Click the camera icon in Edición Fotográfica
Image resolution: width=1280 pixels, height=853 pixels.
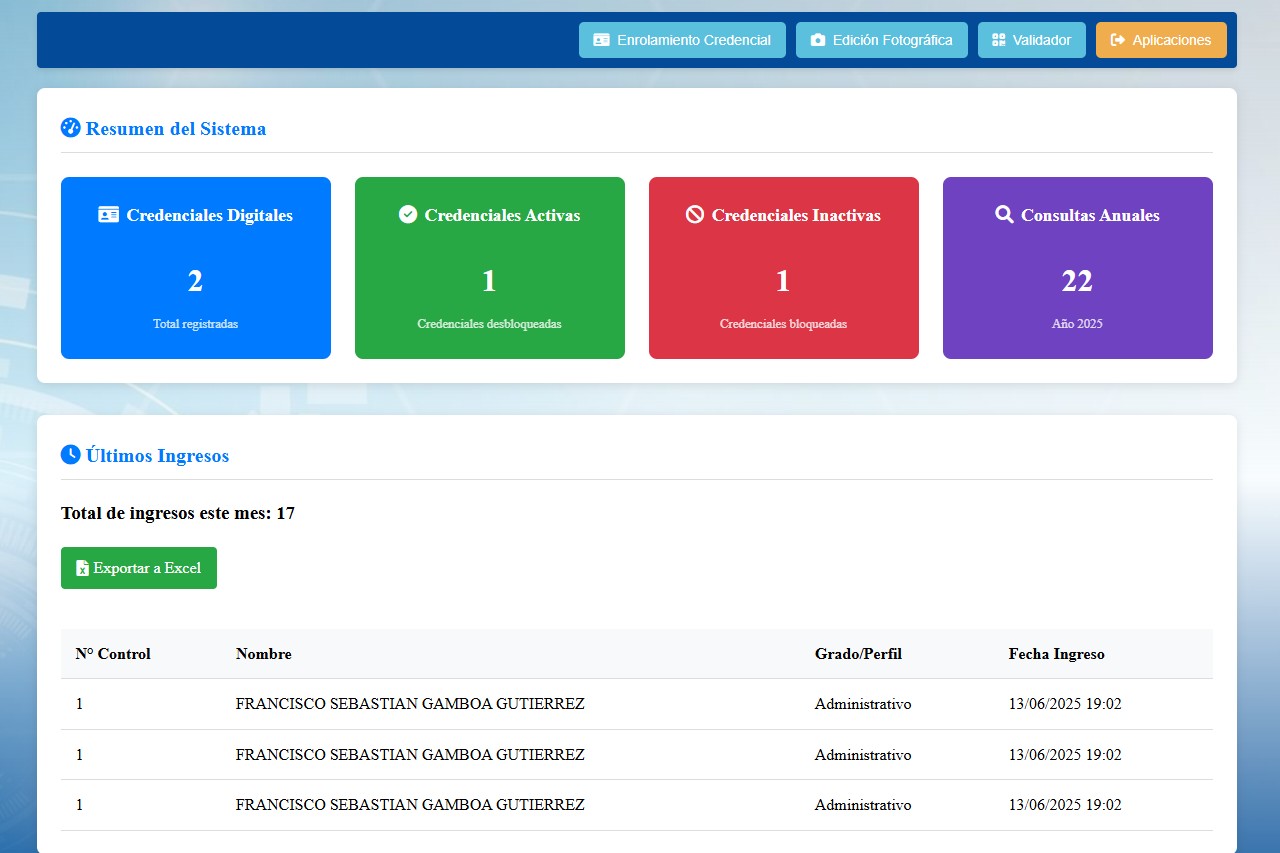pyautogui.click(x=818, y=40)
